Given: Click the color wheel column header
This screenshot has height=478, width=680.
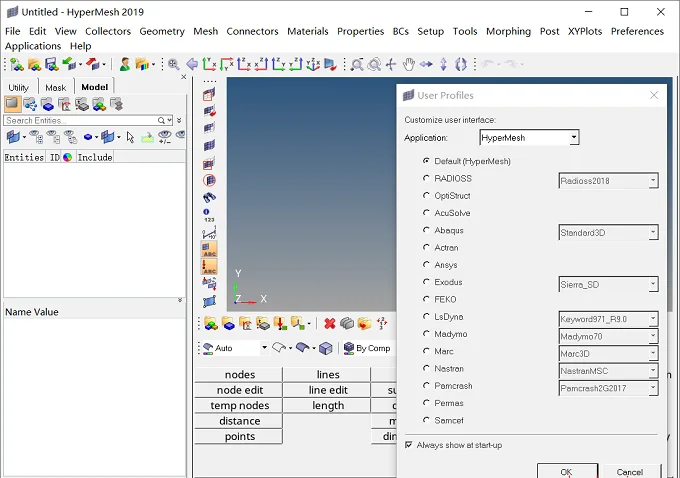Looking at the screenshot, I should tap(67, 157).
